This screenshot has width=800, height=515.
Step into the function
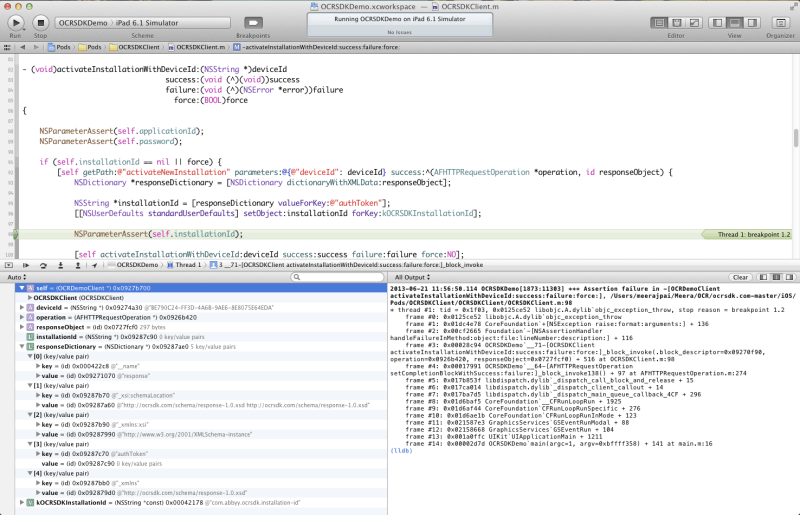60,265
